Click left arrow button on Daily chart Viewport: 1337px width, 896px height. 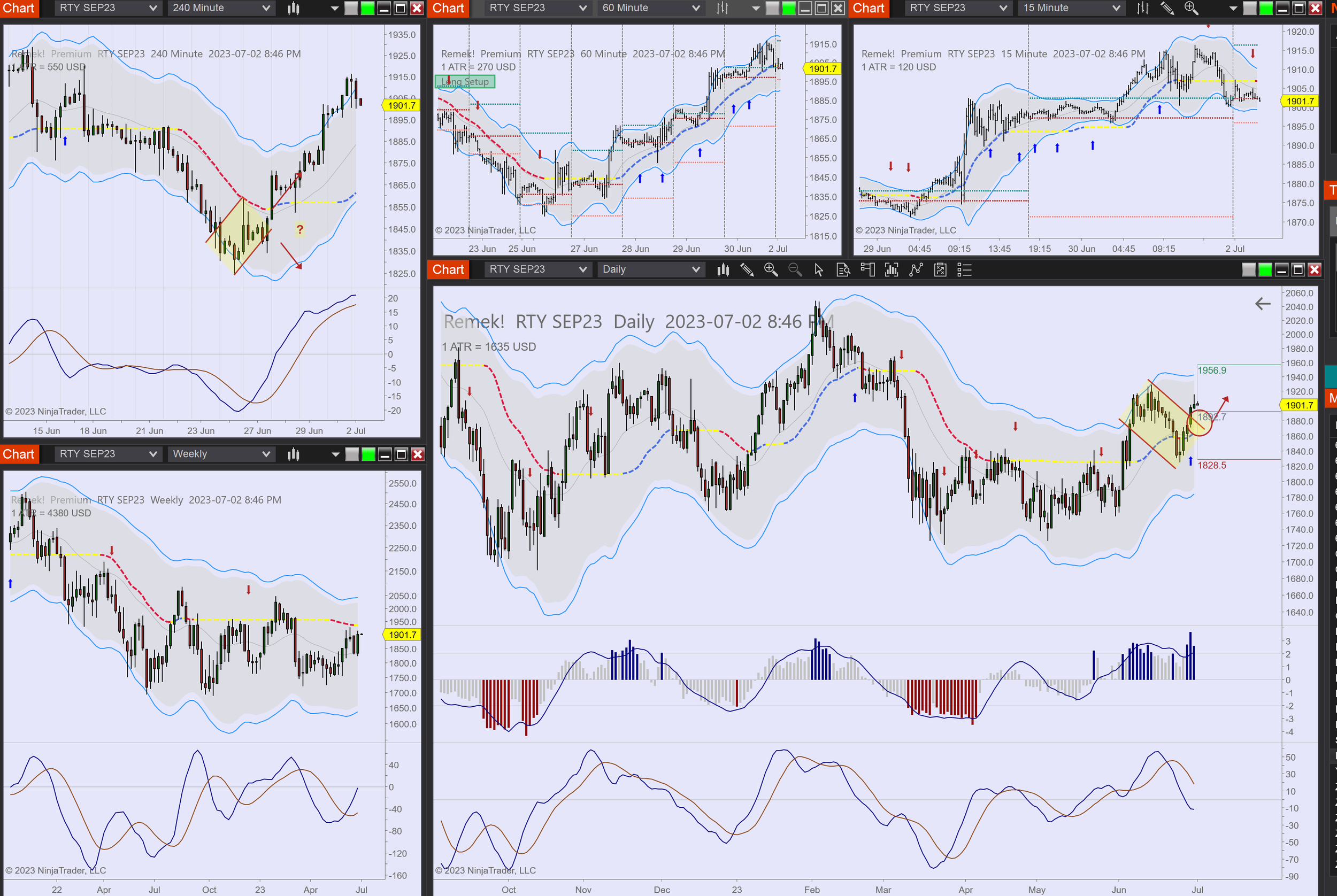[1262, 304]
